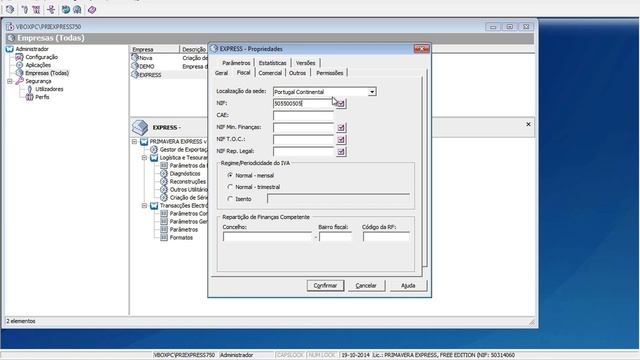This screenshot has width=640, height=360.
Task: Click into the Bairro fiscal field
Action: coord(335,237)
